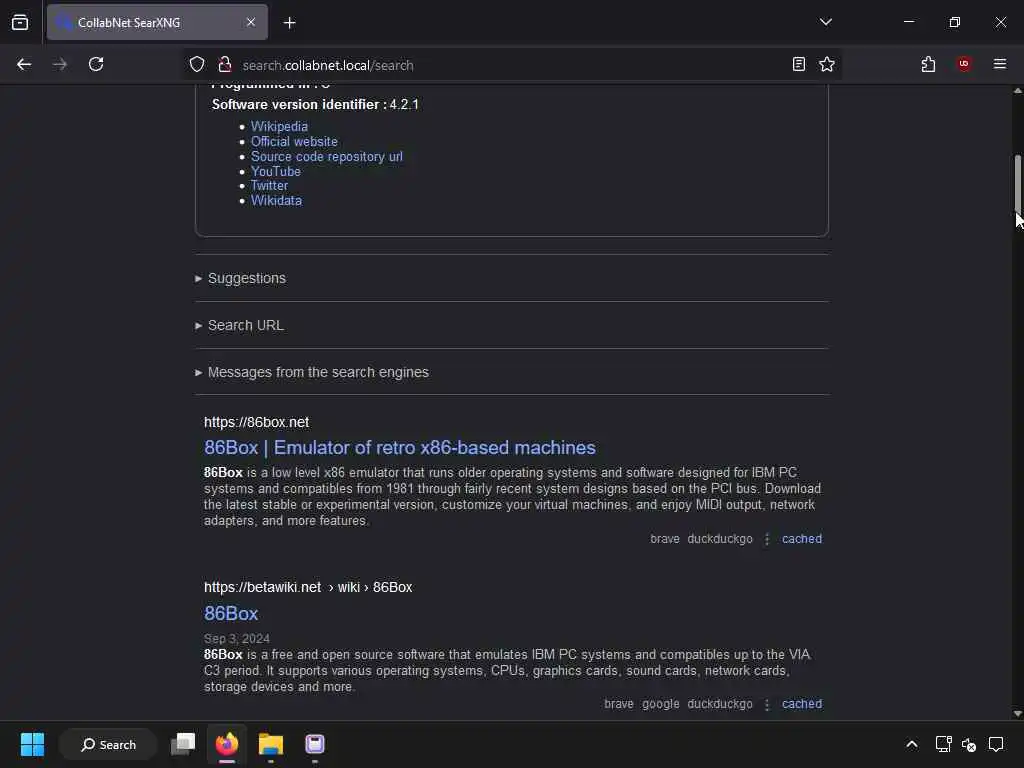Open the notifications tray icon

pyautogui.click(x=996, y=744)
